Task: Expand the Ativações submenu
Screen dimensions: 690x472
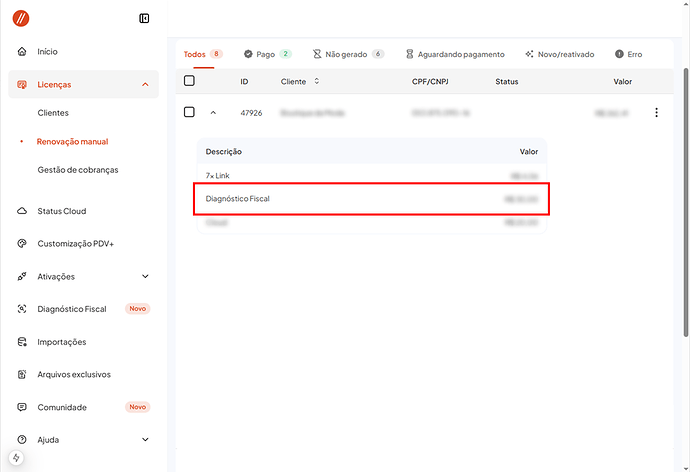Action: (145, 277)
